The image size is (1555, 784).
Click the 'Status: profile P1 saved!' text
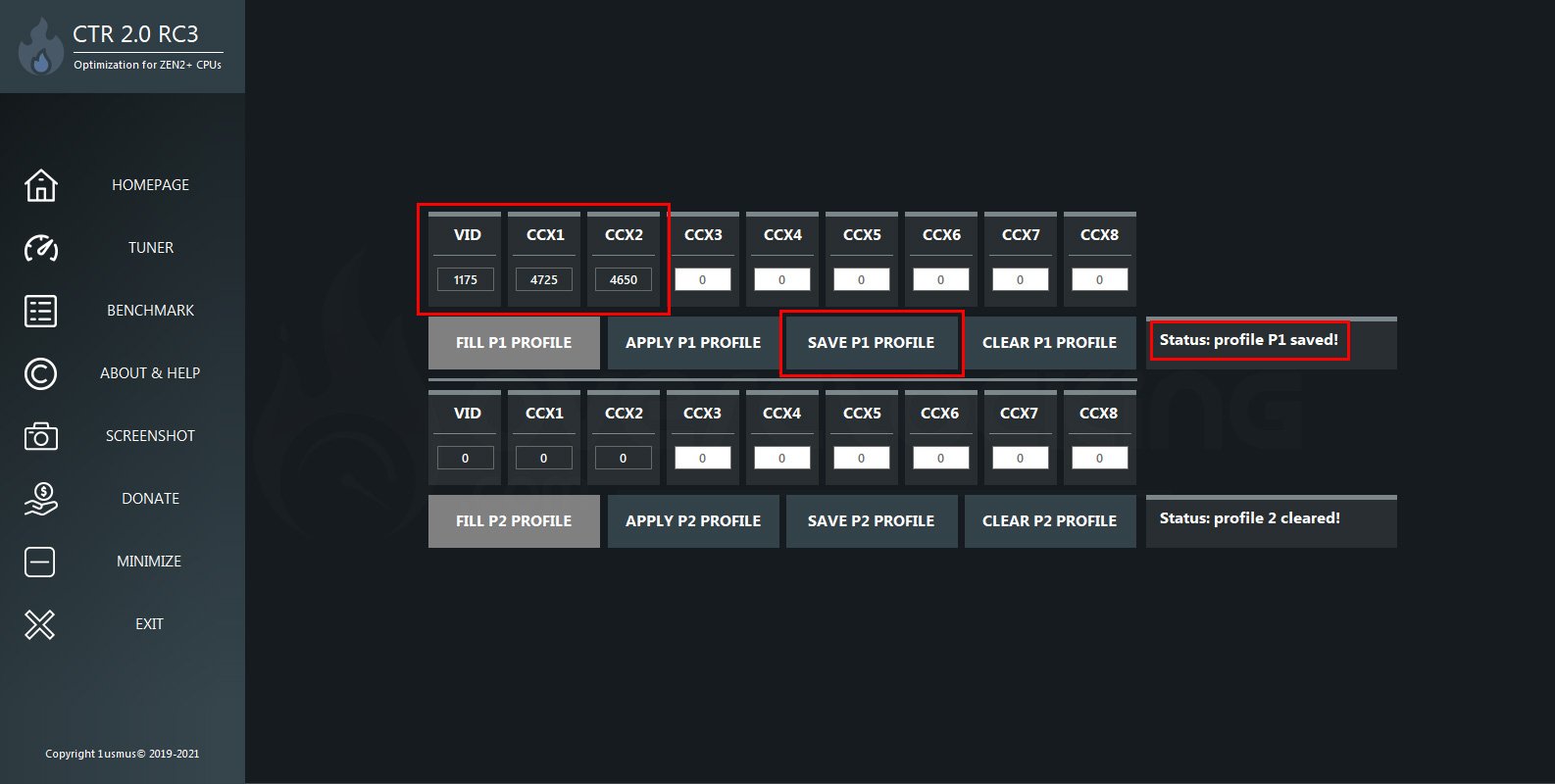click(x=1248, y=340)
